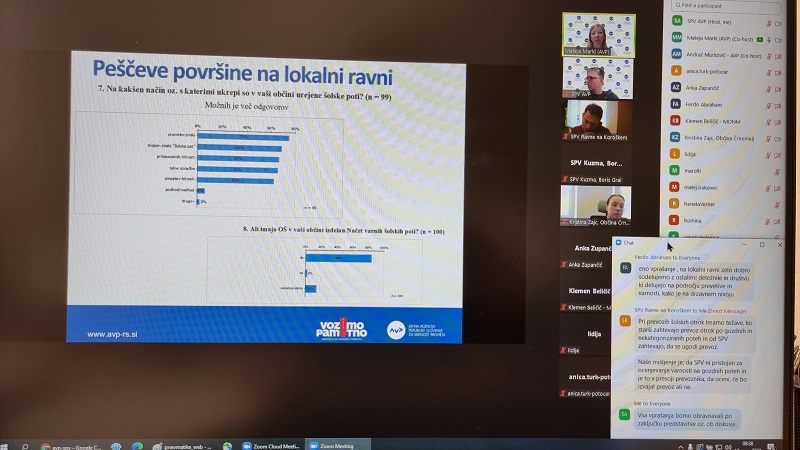Screen dimensions: 800x450
Task: Click SPV AVP host avatar in participants list
Action: coord(677,20)
